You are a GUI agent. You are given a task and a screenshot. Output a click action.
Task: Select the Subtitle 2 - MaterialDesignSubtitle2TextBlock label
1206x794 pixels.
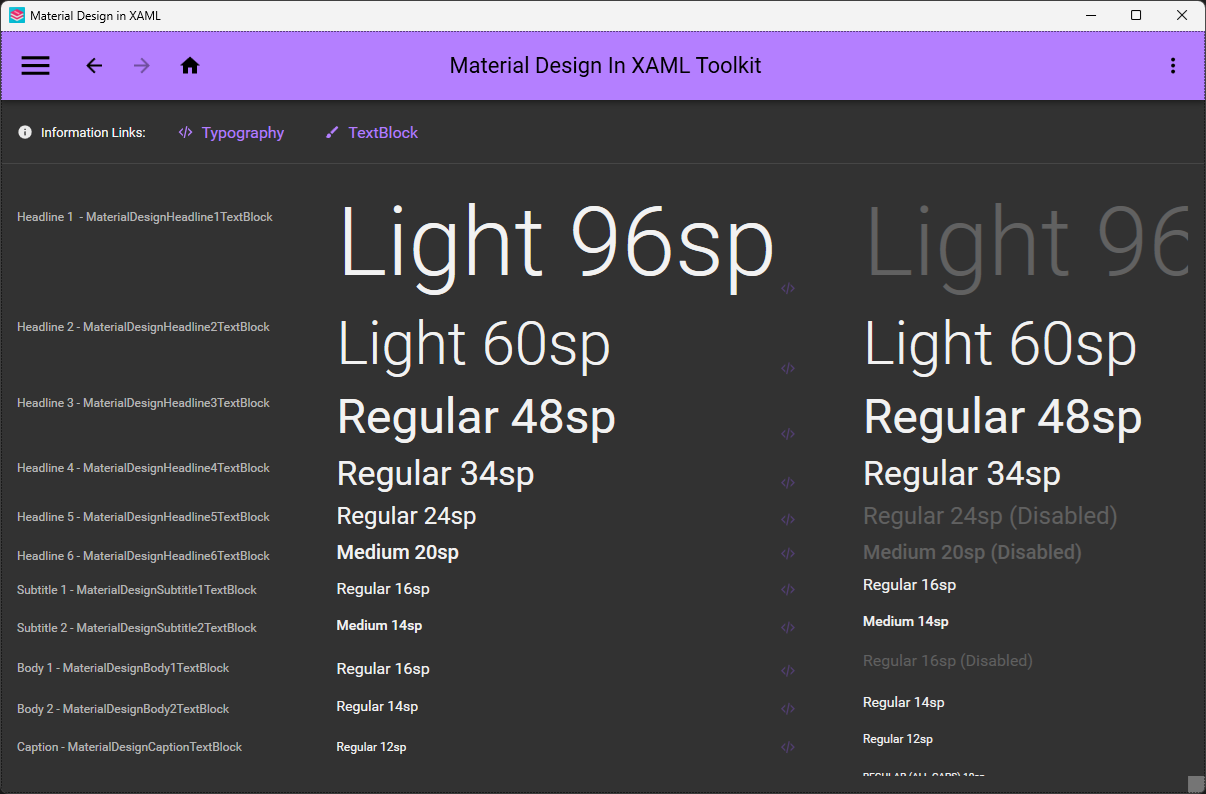point(137,628)
